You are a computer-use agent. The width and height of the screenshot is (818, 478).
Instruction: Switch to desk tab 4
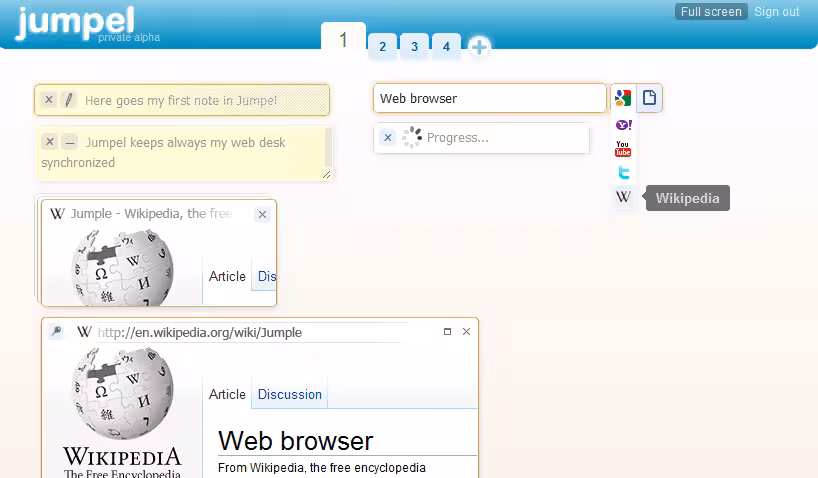click(x=446, y=47)
